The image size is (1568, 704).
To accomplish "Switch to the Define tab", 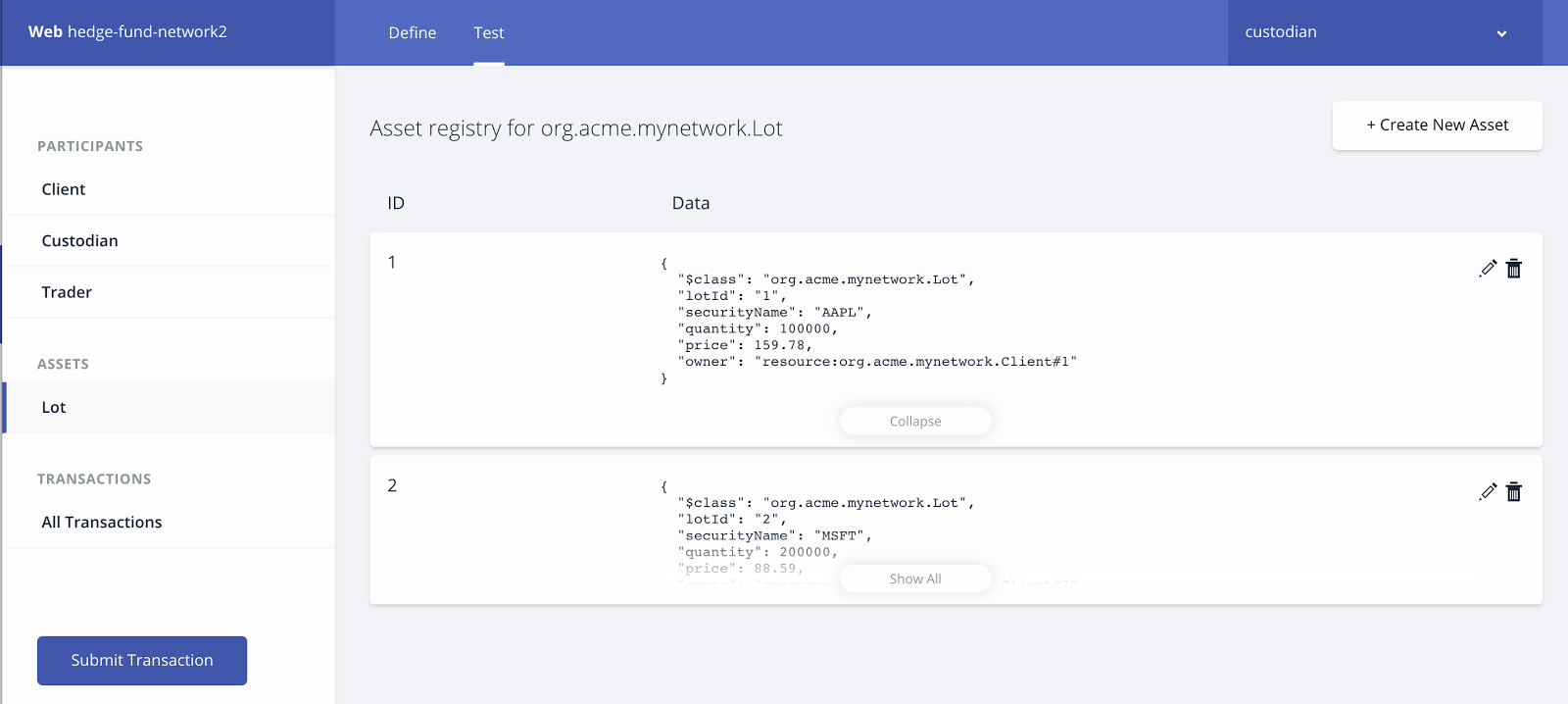I will point(413,33).
